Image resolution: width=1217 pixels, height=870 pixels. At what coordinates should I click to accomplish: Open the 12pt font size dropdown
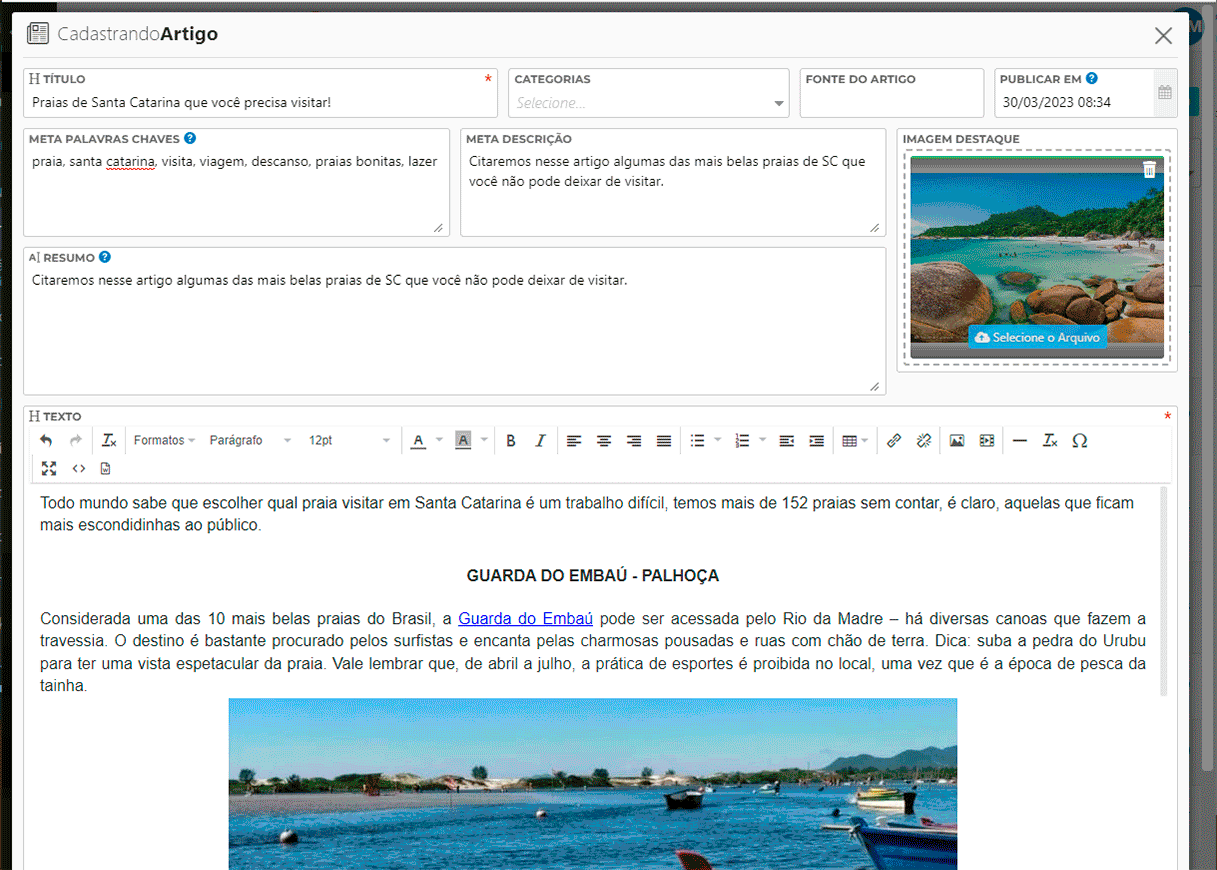tap(349, 440)
